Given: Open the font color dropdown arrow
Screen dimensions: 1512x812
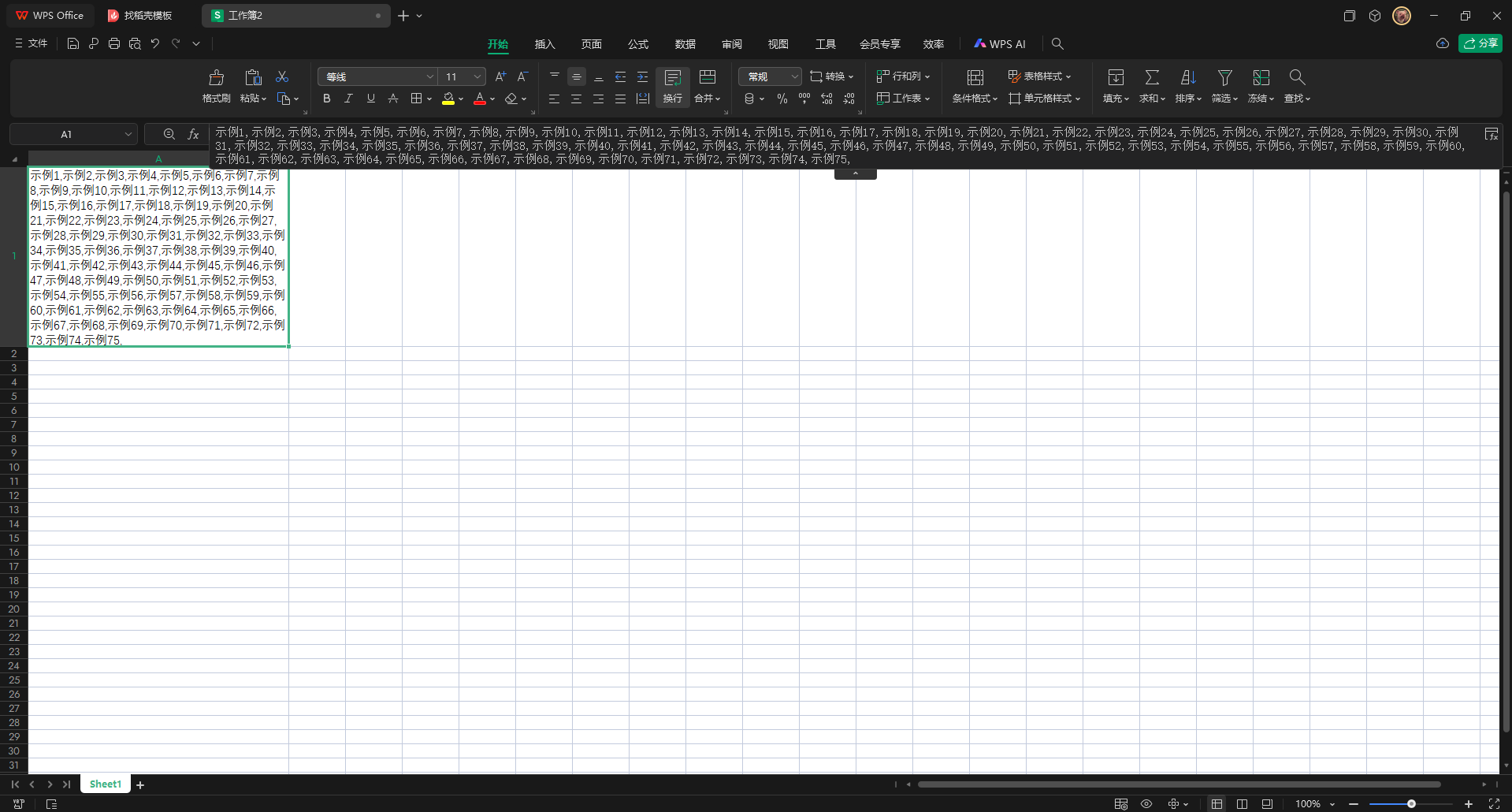Looking at the screenshot, I should (x=492, y=99).
